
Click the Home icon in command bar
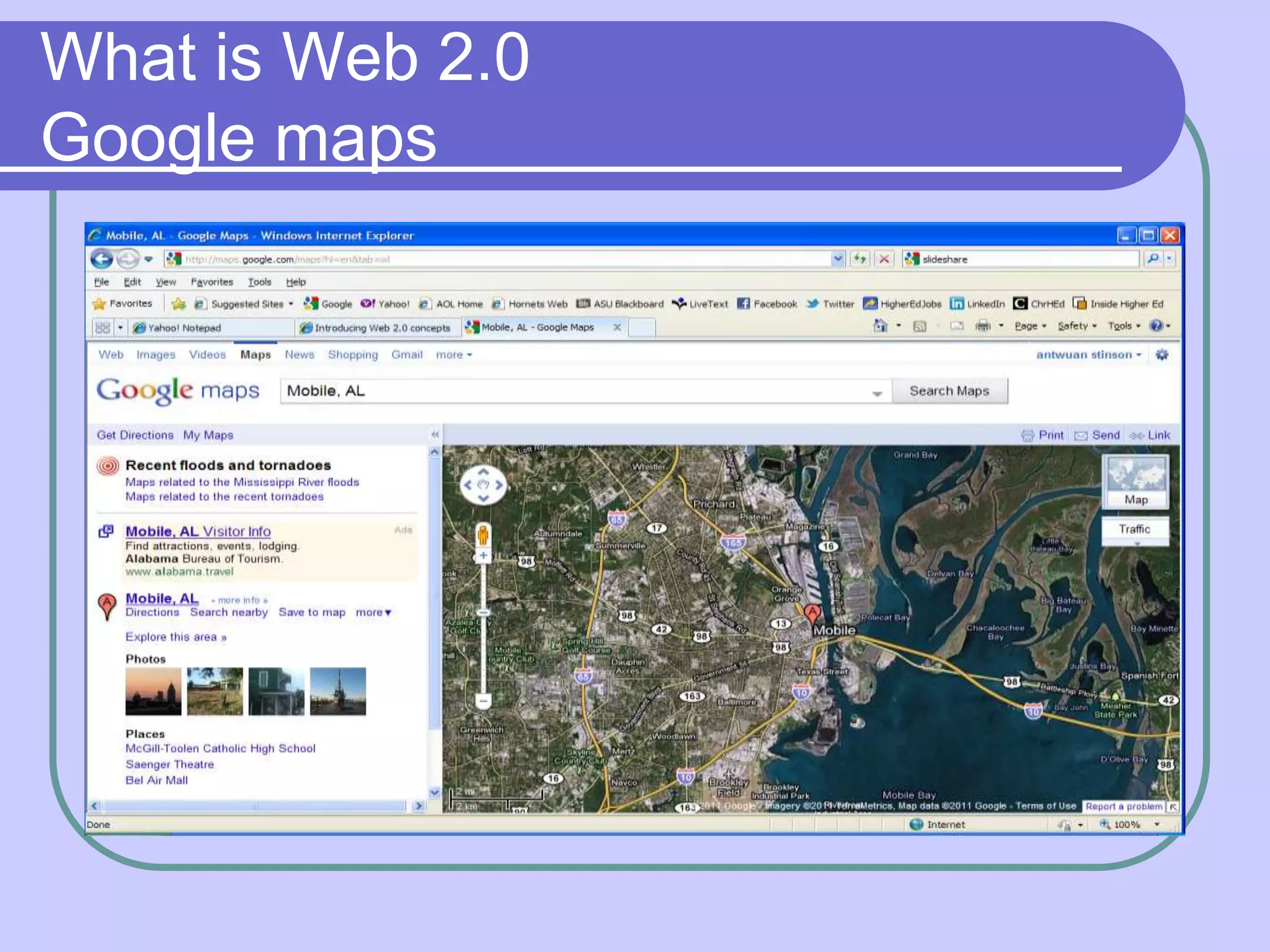coord(880,326)
